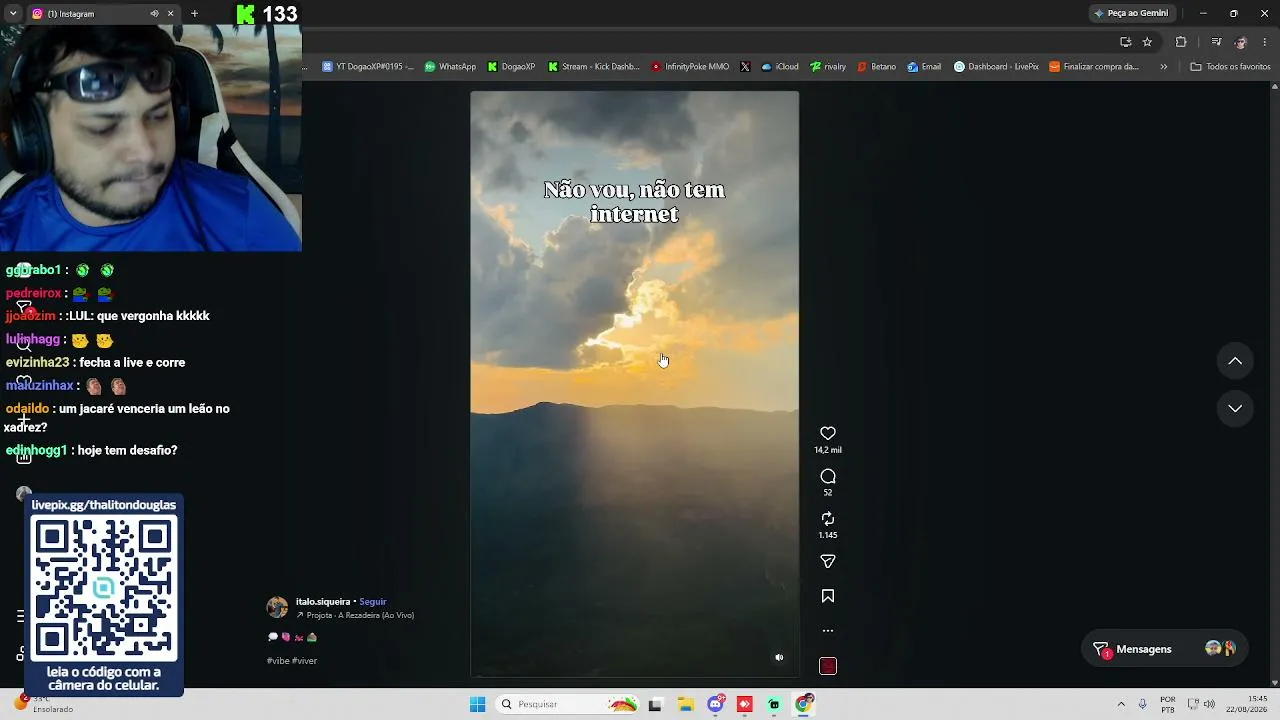This screenshot has width=1280, height=720.
Task: Share the reel via the paper plane icon
Action: pos(828,562)
